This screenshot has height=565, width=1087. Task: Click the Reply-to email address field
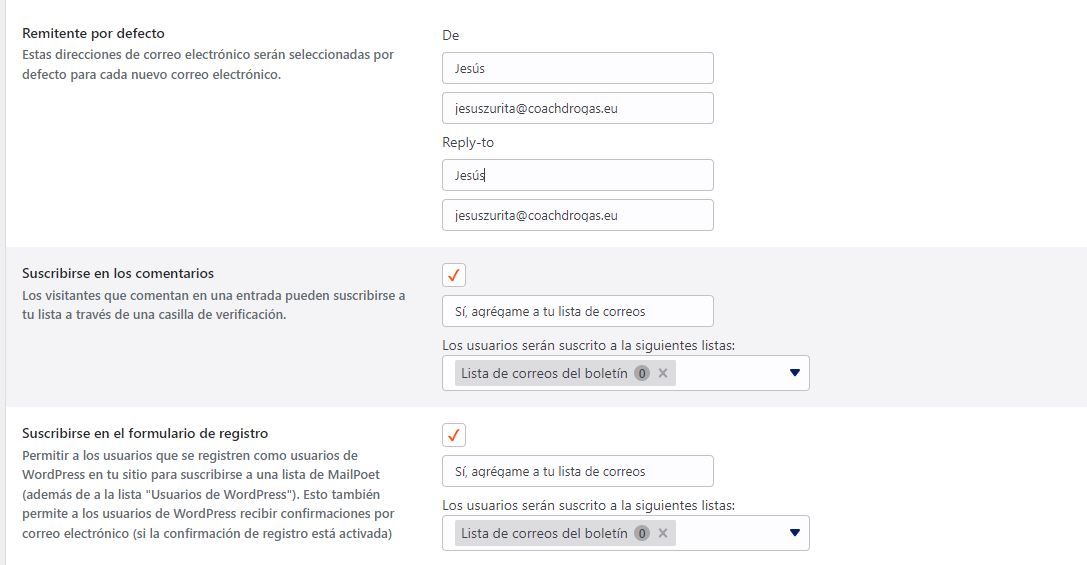click(x=577, y=216)
